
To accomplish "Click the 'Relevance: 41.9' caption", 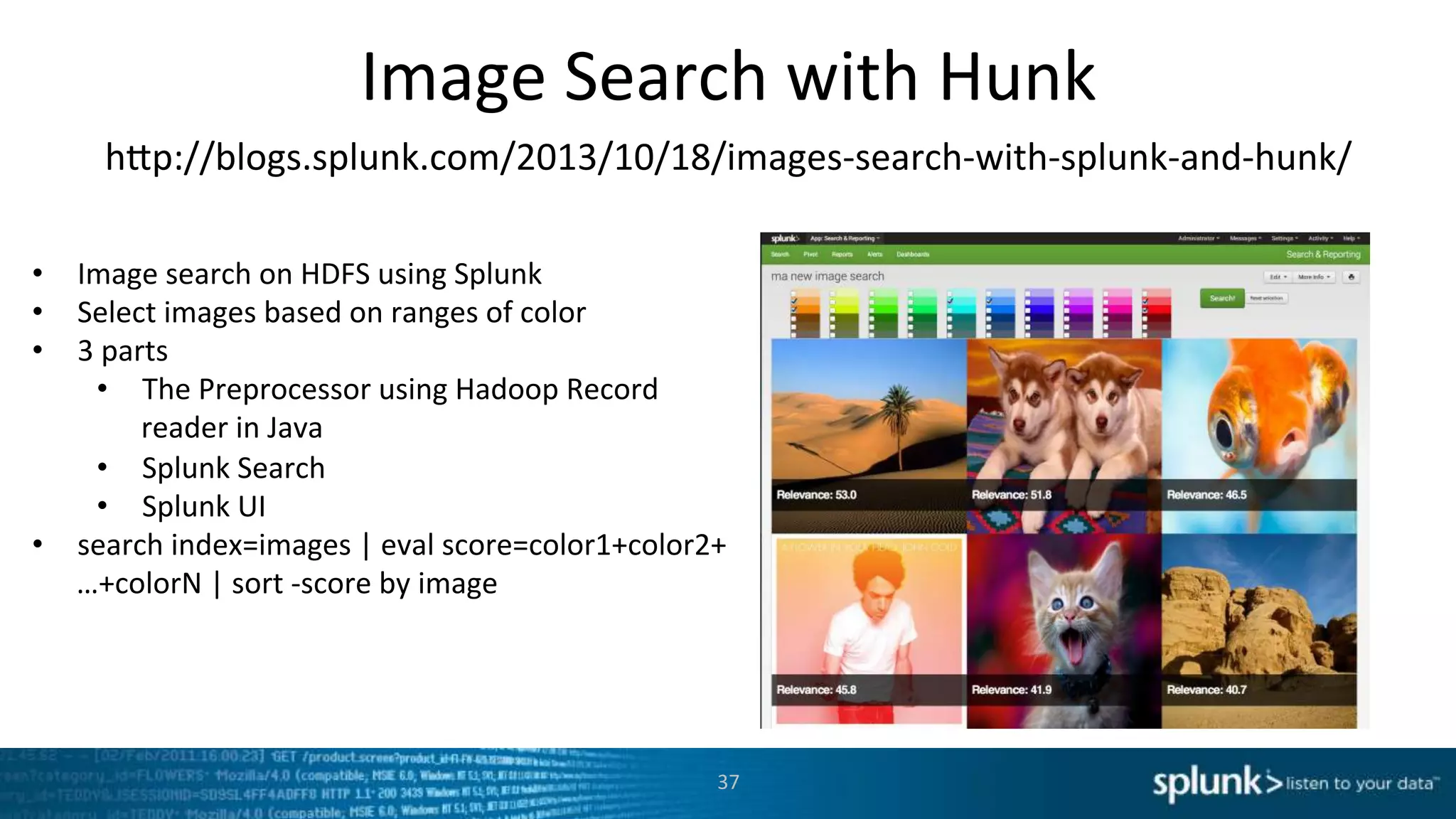I will [1011, 690].
